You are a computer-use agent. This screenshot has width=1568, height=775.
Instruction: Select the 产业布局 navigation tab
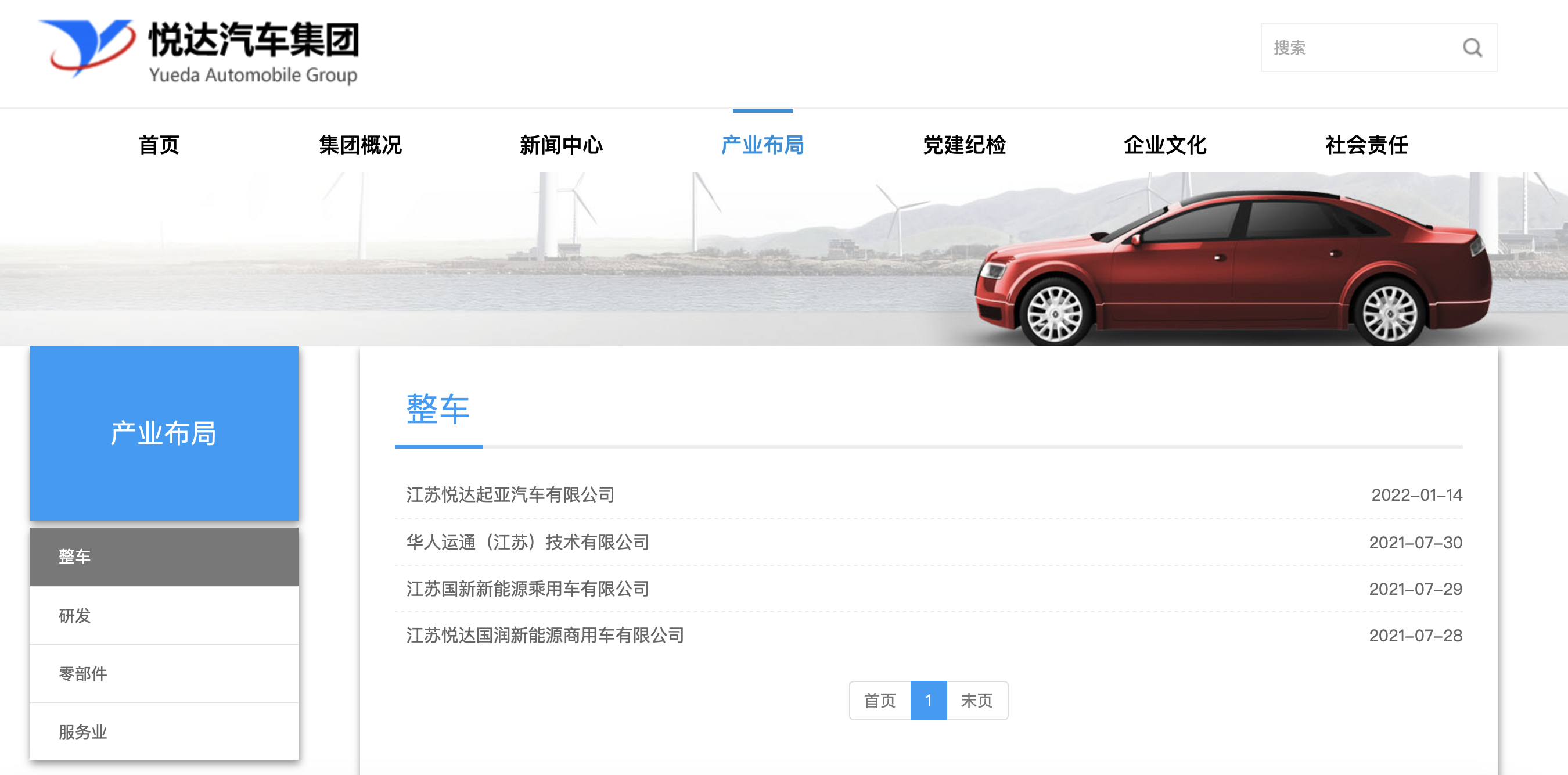762,145
